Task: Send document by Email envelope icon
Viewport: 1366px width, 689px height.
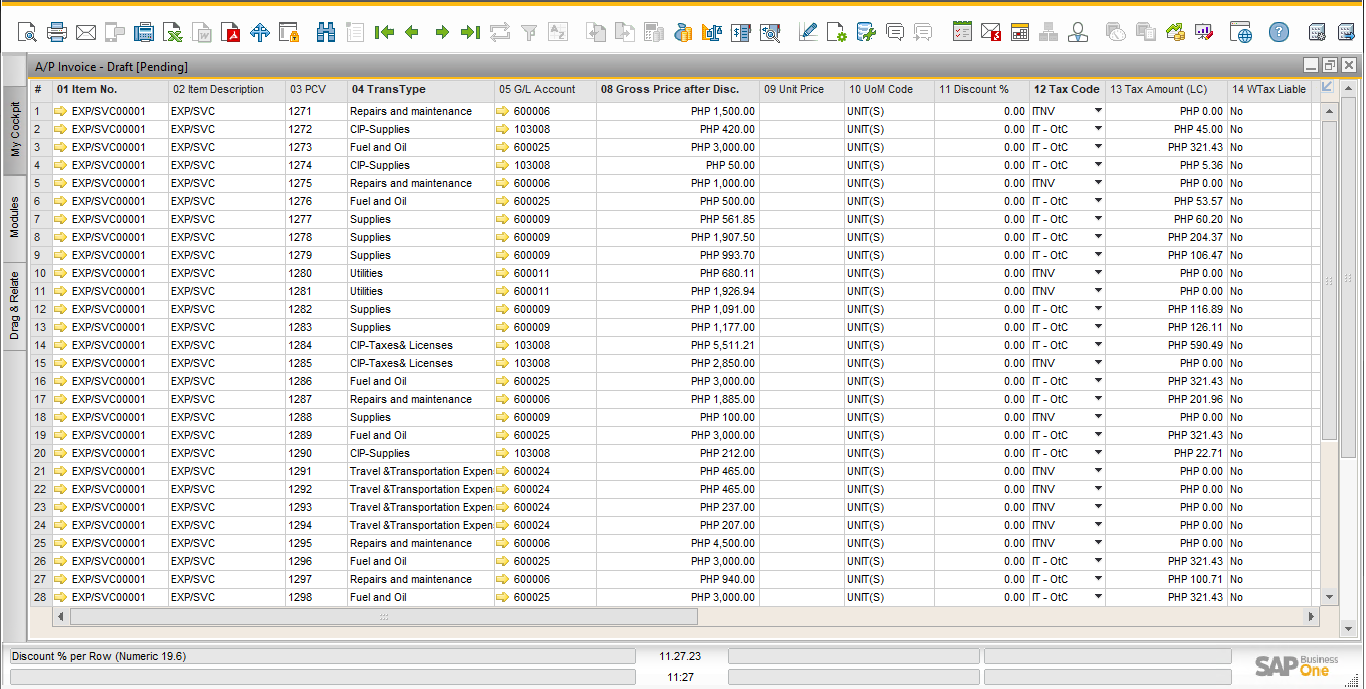Action: click(x=86, y=33)
